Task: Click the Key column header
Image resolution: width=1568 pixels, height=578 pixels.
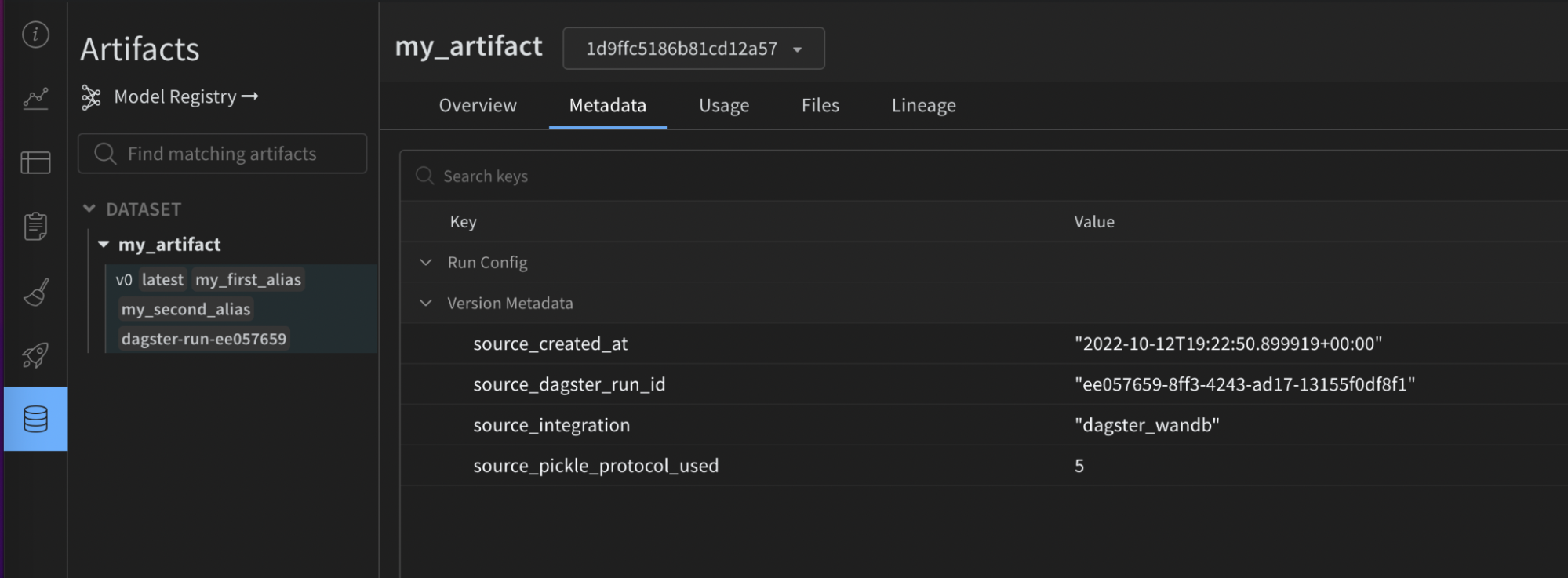Action: point(464,222)
